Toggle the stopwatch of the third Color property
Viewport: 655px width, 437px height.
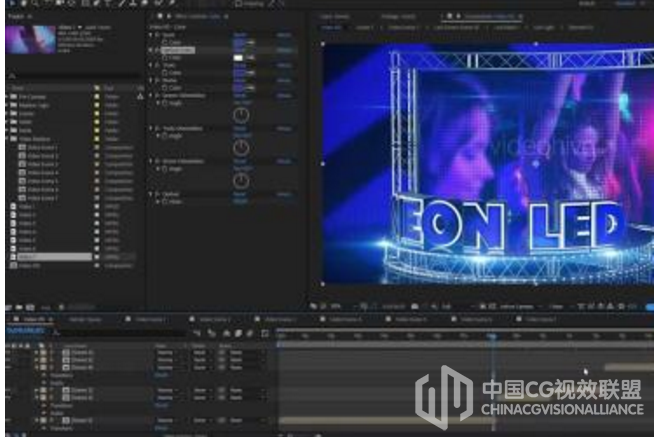point(165,73)
